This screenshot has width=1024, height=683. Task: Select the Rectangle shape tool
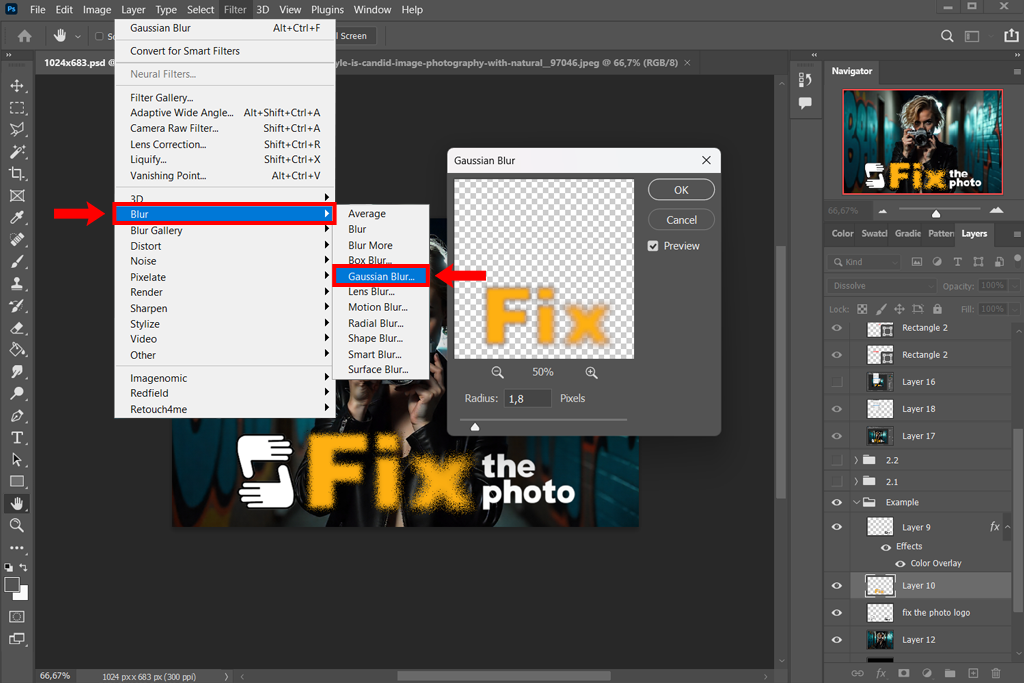coord(17,481)
